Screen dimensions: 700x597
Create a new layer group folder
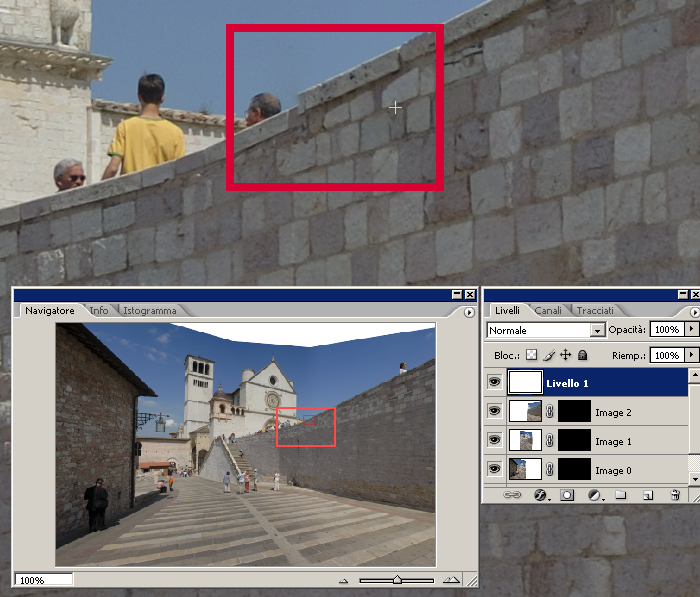coord(621,495)
